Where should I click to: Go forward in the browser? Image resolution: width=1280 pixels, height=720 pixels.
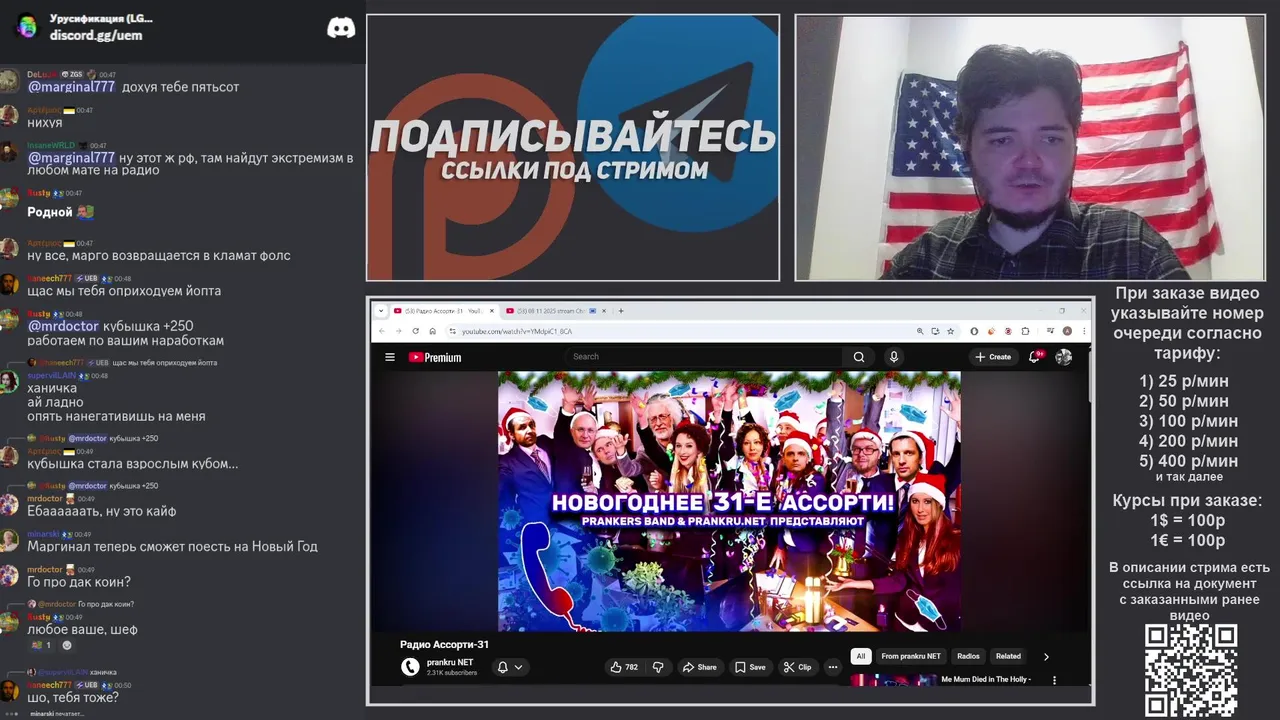tap(398, 331)
